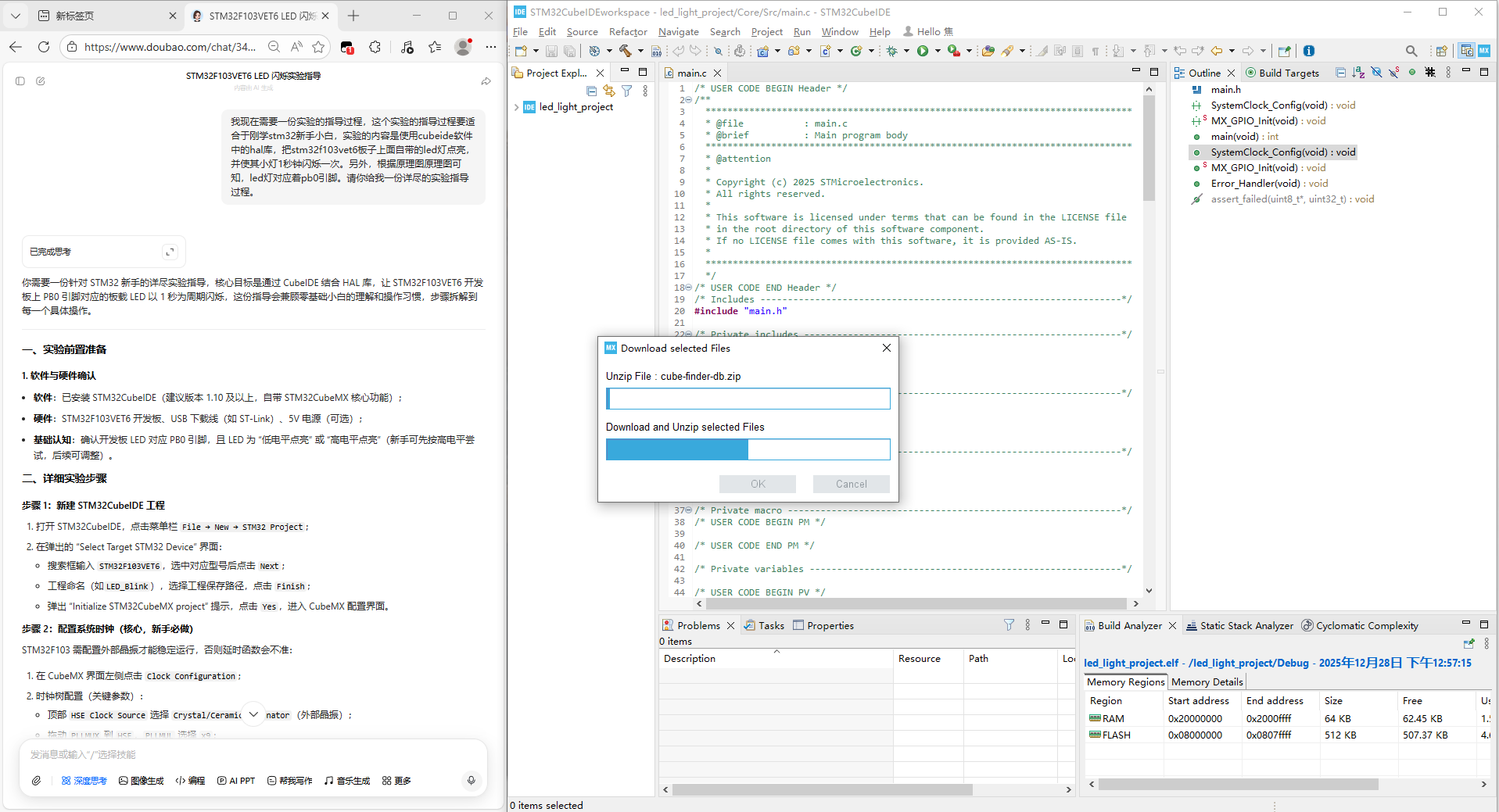
Task: Click the green Run play icon
Action: coord(923,51)
